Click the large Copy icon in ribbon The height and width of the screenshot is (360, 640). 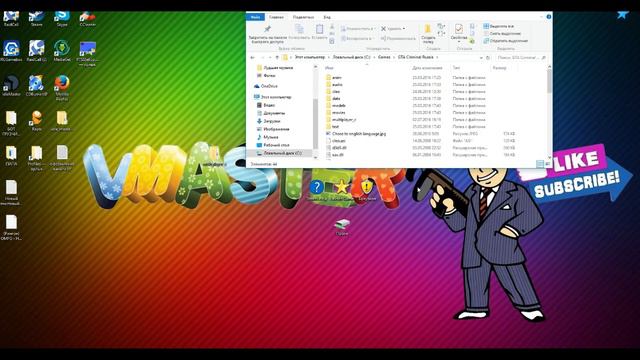[x=299, y=32]
